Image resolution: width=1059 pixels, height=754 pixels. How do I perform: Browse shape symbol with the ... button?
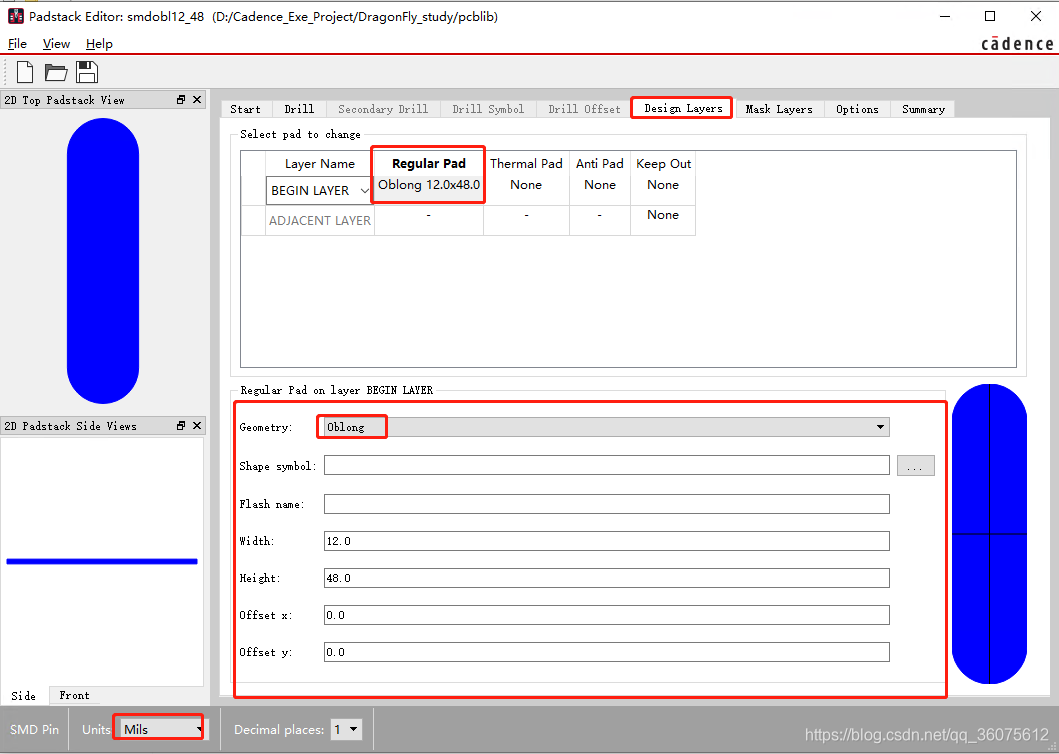coord(915,465)
